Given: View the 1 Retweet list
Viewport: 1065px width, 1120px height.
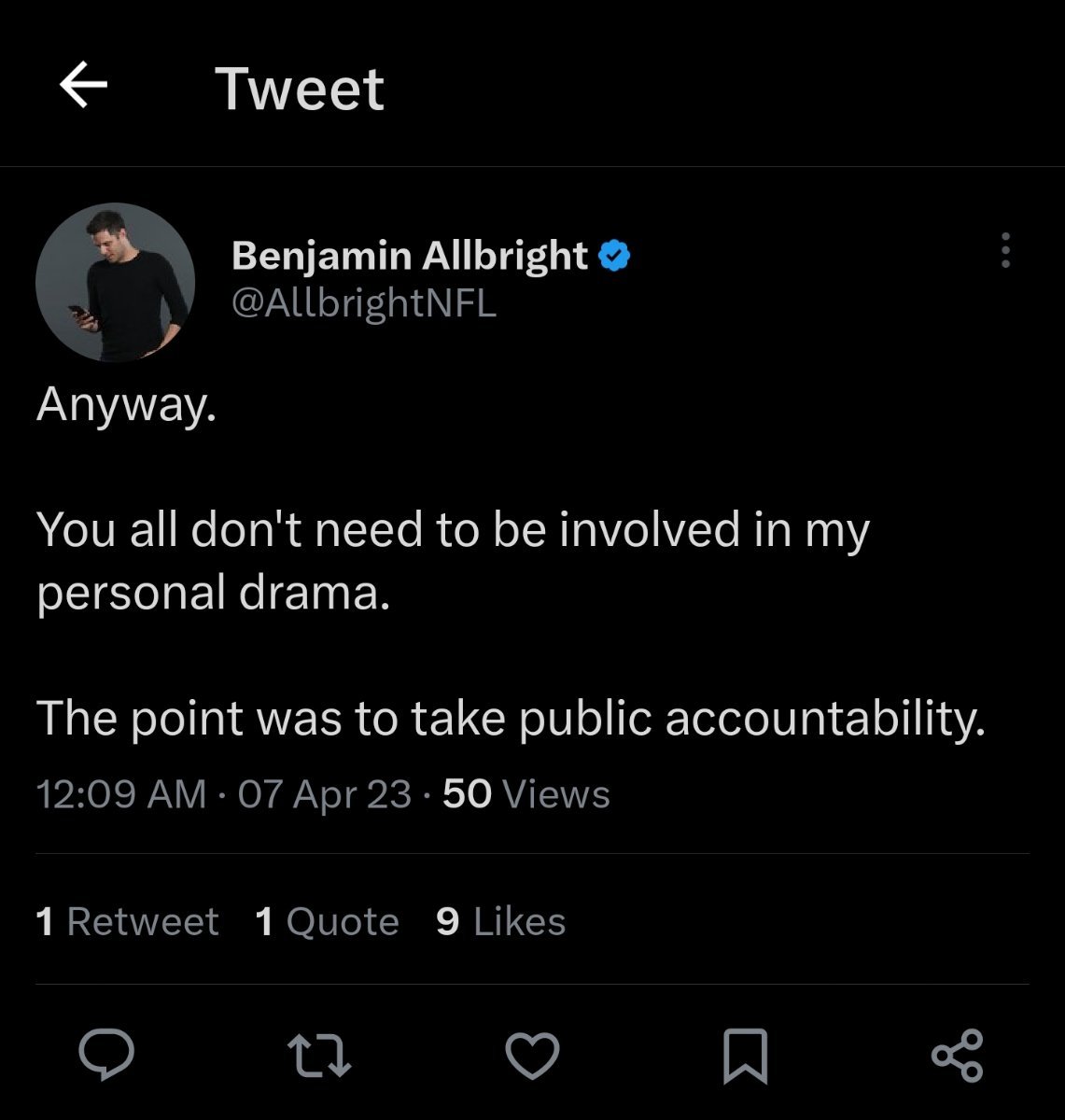Looking at the screenshot, I should 127,921.
